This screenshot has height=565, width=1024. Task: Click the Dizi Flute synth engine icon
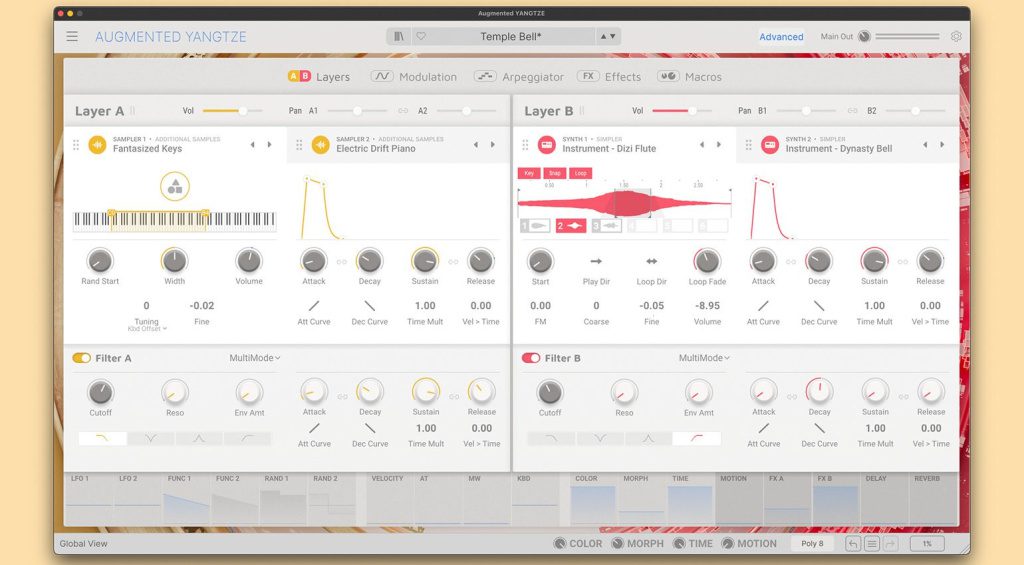click(x=547, y=145)
